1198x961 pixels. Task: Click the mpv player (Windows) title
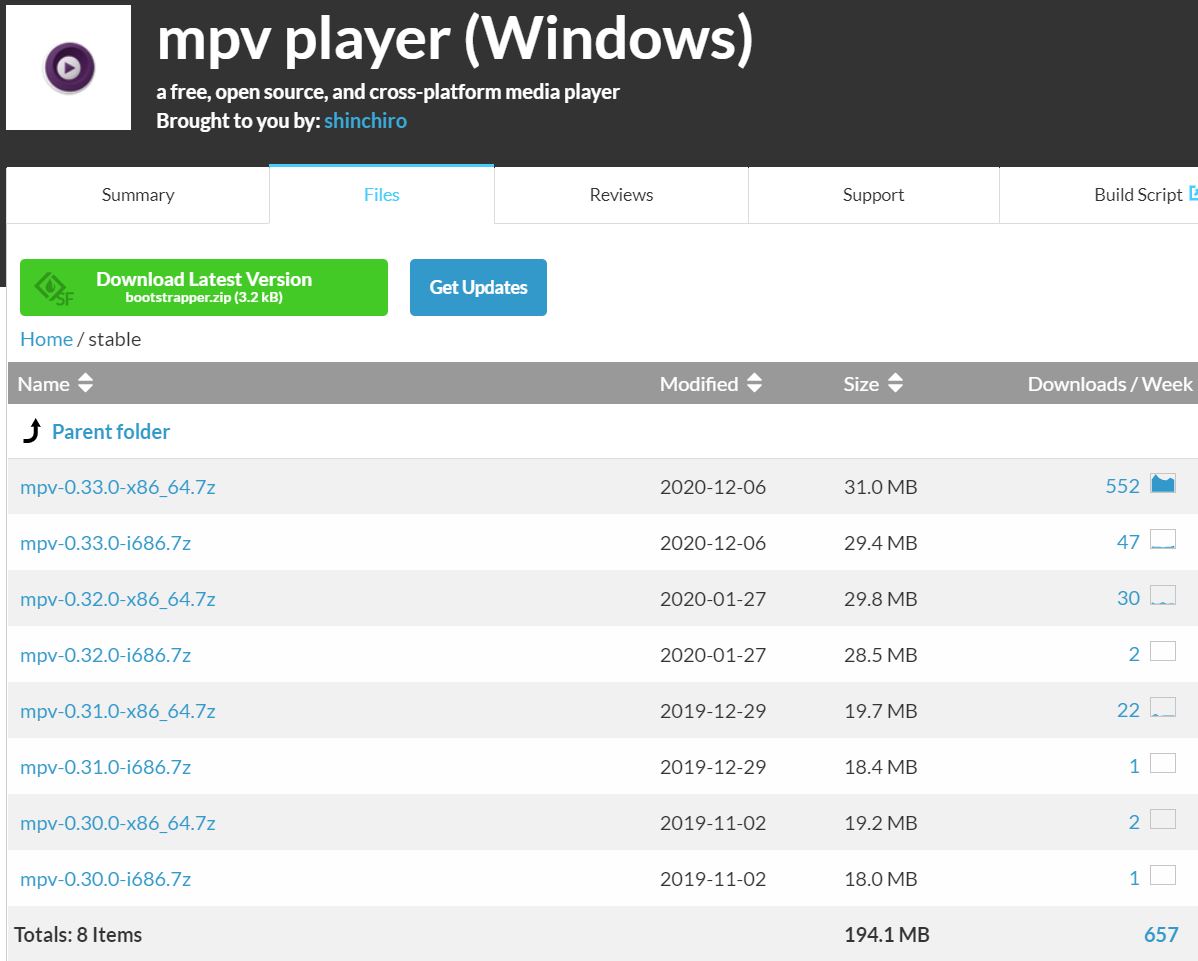(455, 40)
